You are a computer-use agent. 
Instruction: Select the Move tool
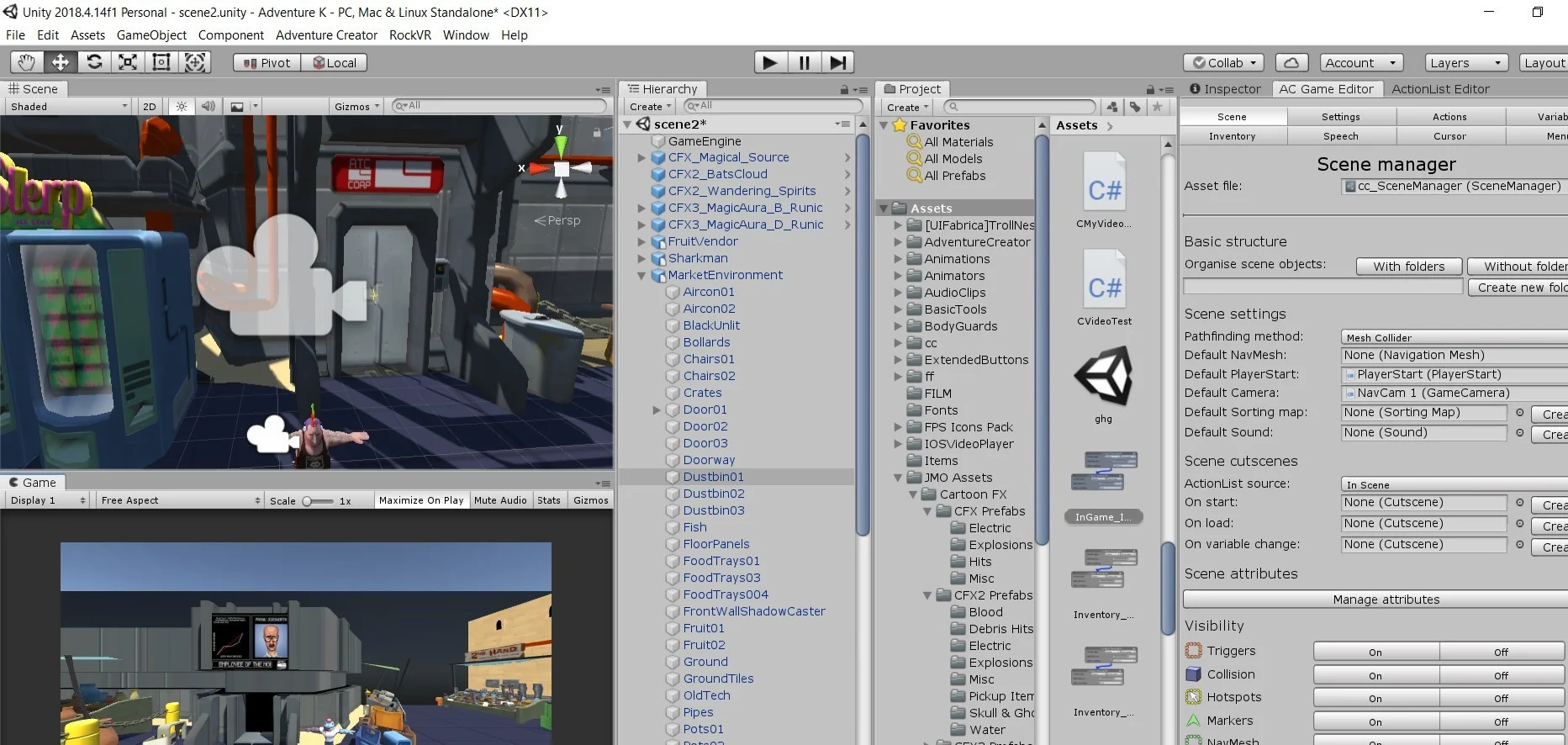pos(61,62)
